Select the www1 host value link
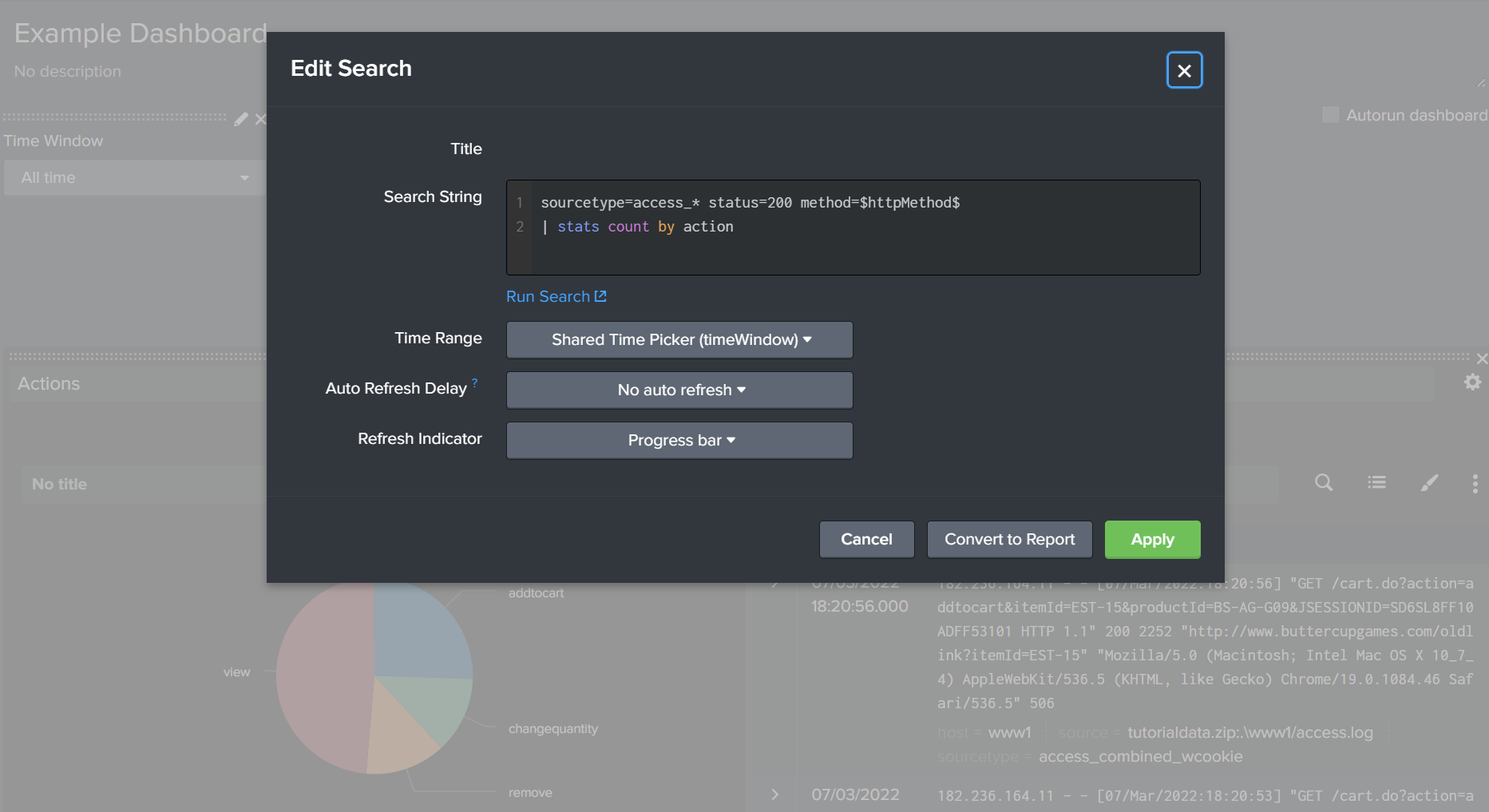 (1009, 732)
